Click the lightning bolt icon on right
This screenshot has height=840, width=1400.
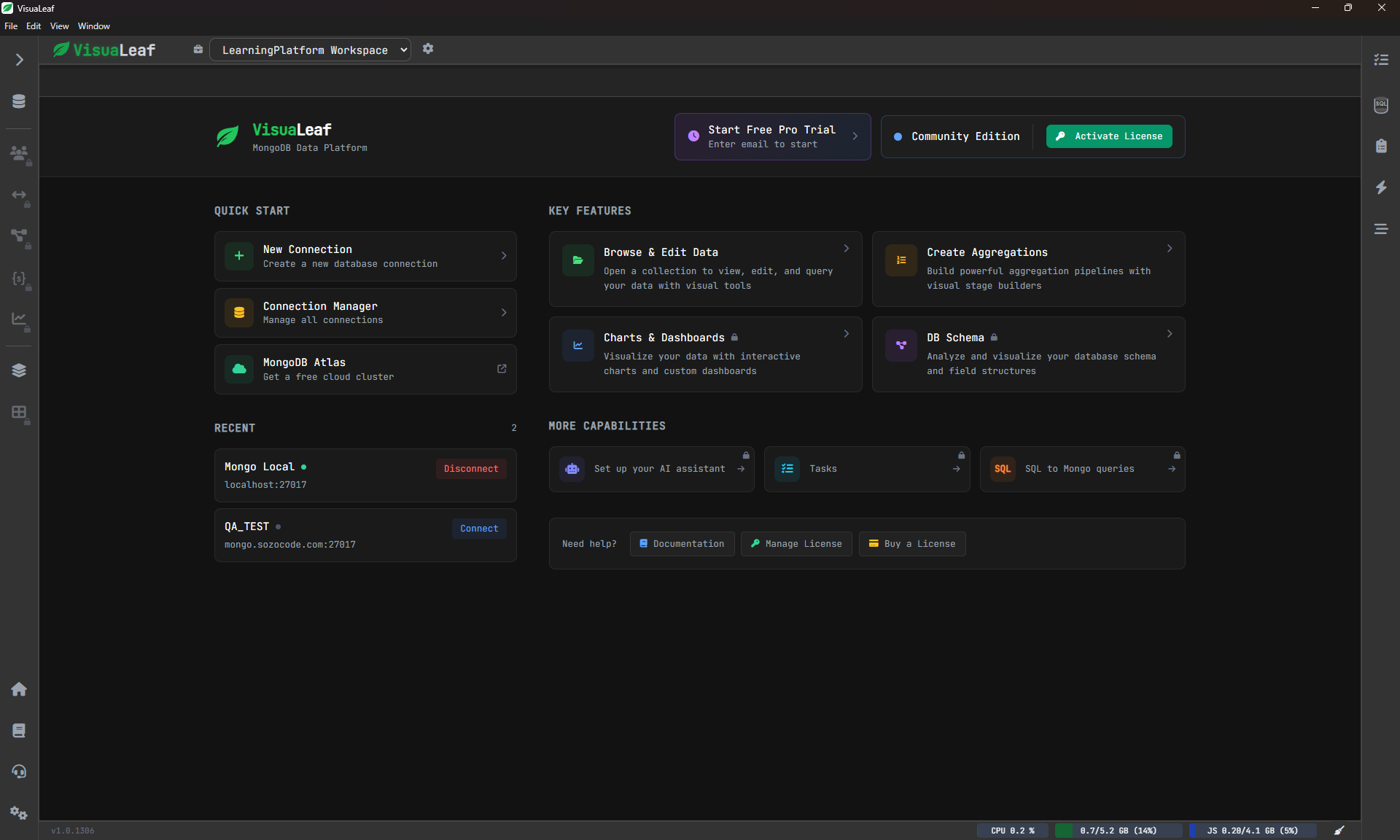click(x=1381, y=187)
